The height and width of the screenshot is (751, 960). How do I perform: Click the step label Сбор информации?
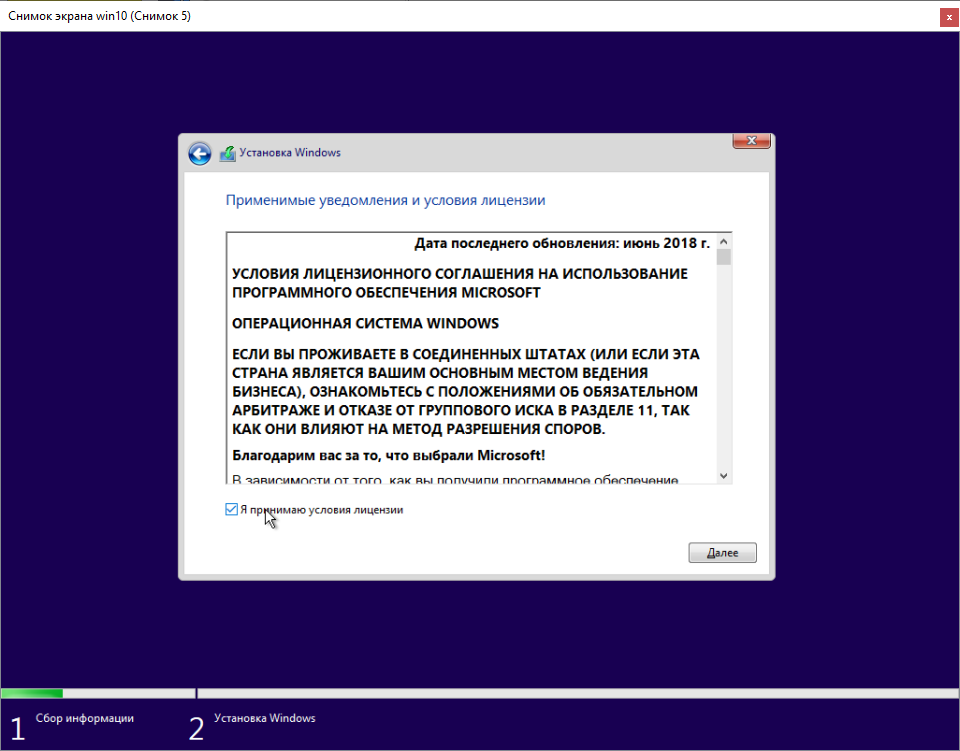click(84, 718)
